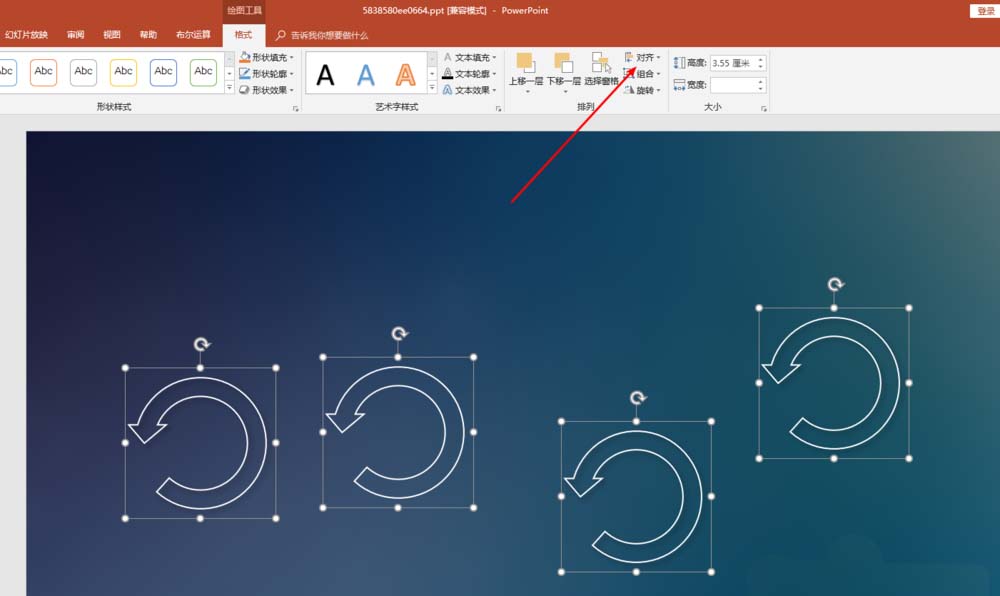1000x596 pixels.
Task: Expand the 下移一层 dropdown arrow
Action: (x=565, y=92)
